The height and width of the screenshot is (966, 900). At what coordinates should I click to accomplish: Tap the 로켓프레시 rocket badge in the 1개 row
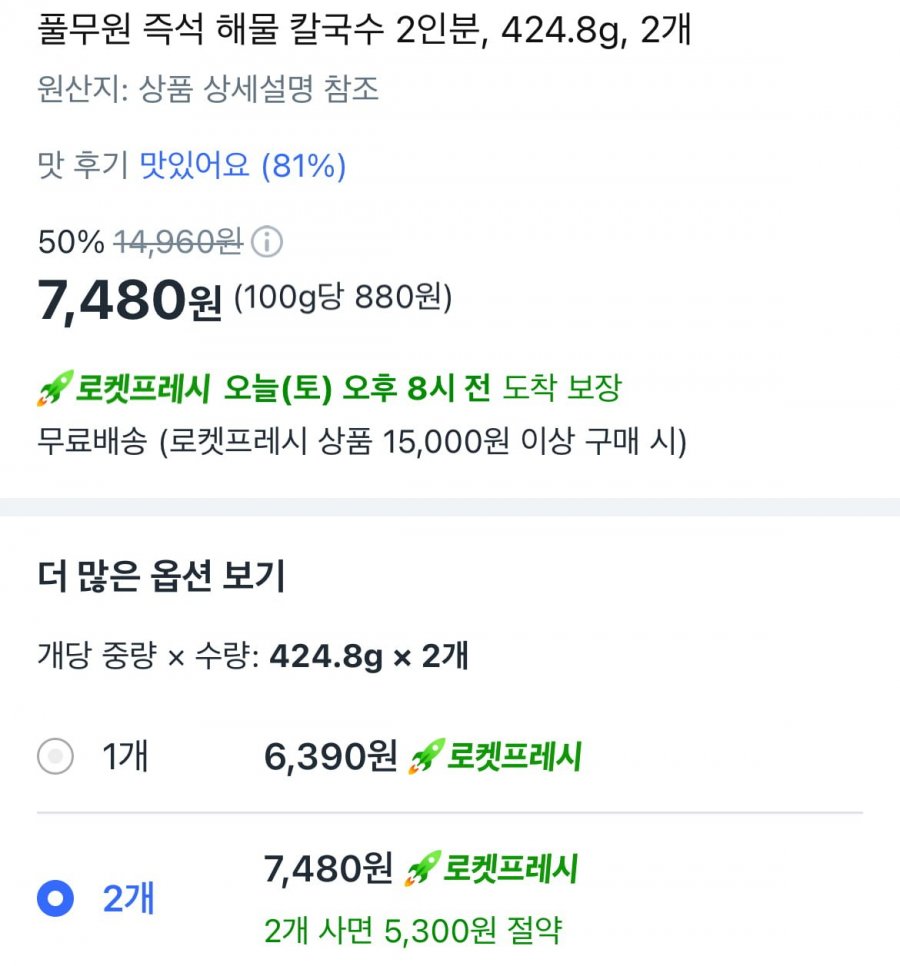(x=495, y=757)
